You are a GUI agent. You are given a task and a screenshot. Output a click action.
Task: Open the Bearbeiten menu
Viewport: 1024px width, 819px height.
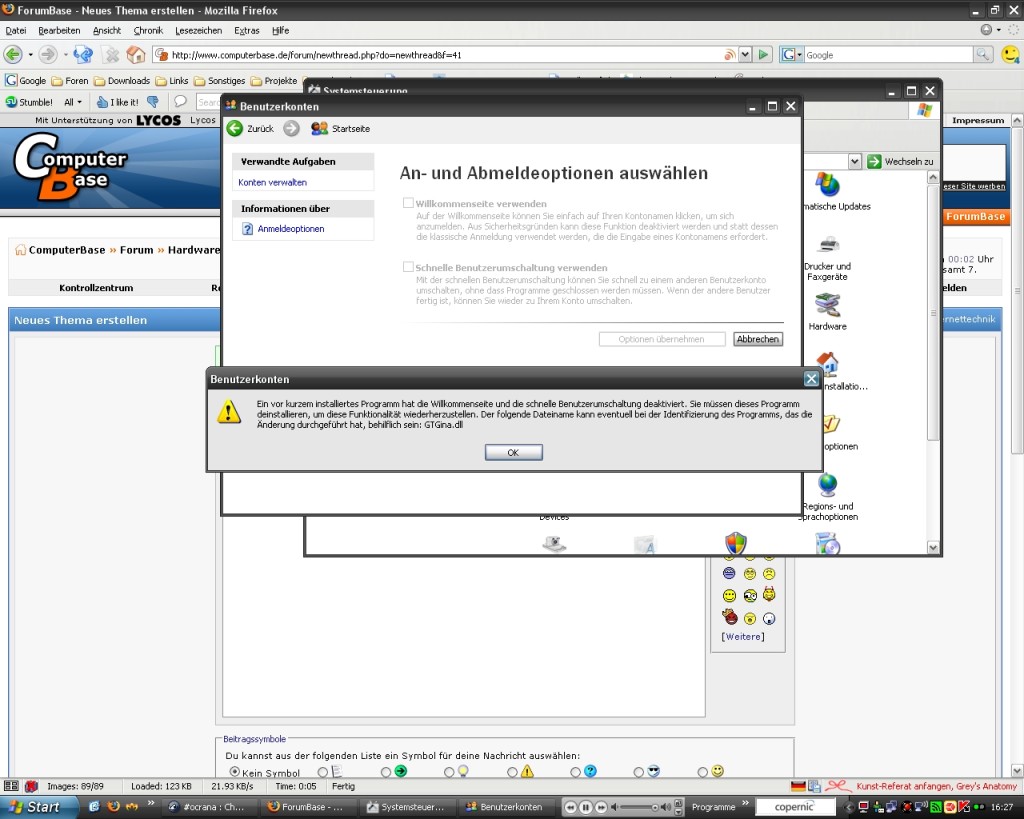tap(59, 30)
